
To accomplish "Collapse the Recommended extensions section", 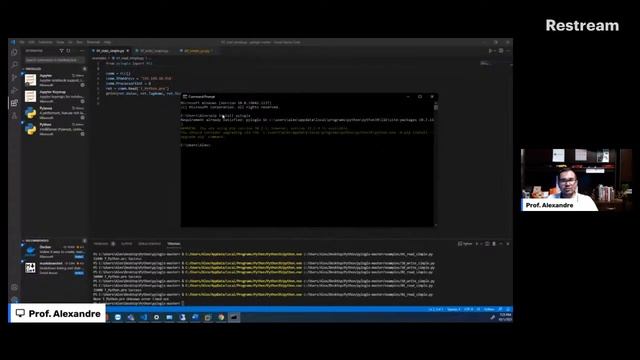I will point(36,241).
